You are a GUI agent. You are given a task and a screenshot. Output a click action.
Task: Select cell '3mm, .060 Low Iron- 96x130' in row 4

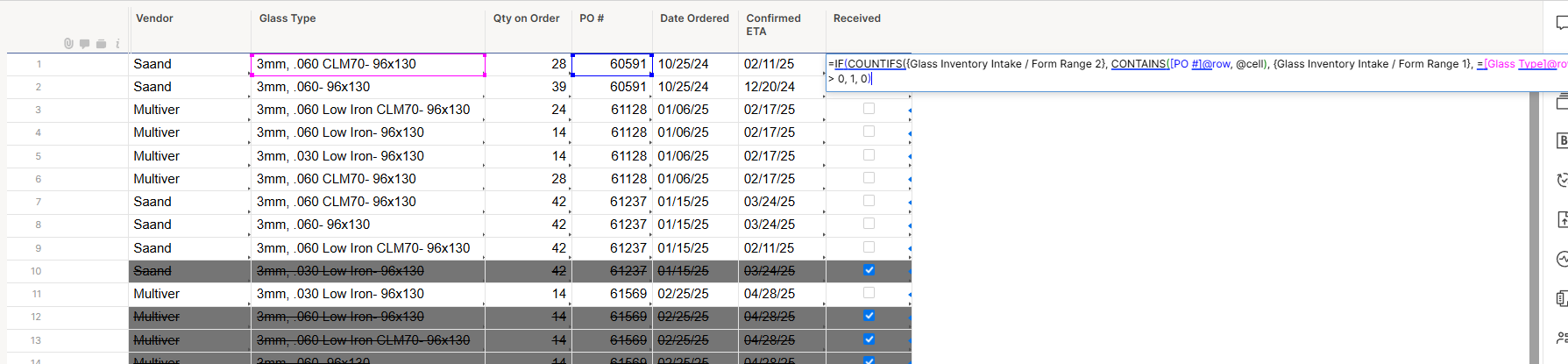tap(368, 132)
